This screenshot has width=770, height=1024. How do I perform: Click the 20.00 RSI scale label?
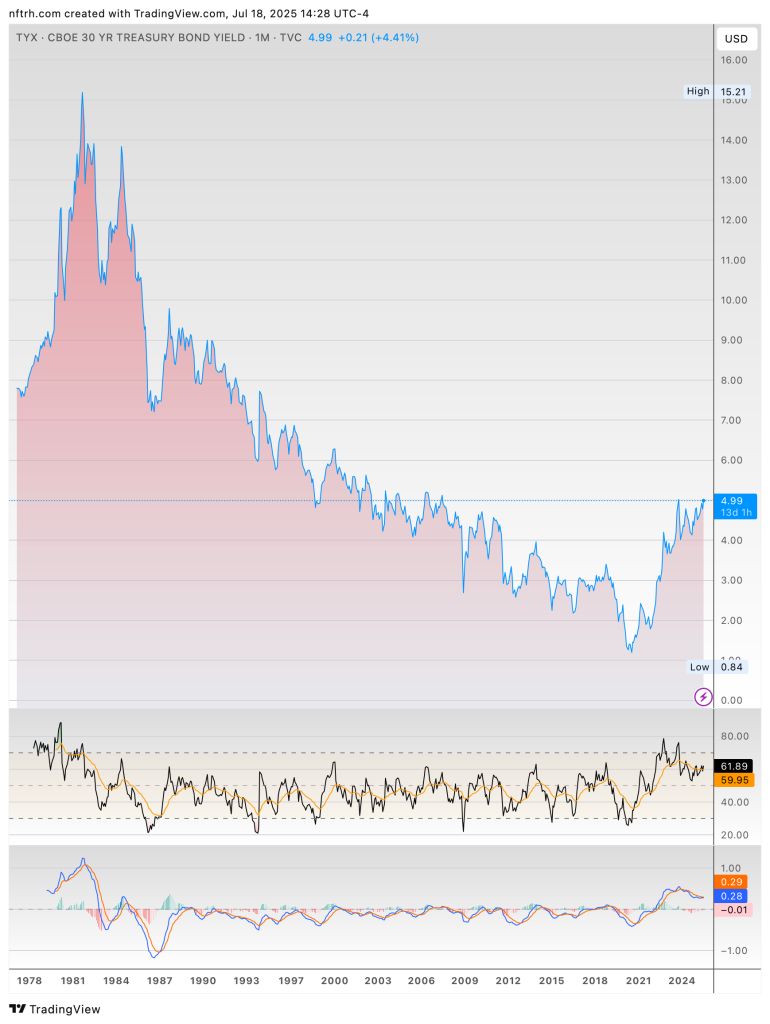(734, 835)
